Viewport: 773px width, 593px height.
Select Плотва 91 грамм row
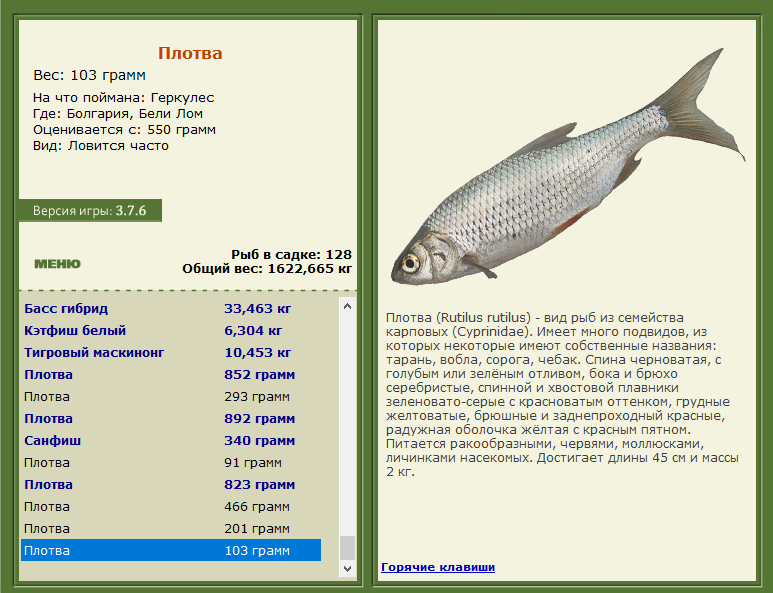click(171, 463)
